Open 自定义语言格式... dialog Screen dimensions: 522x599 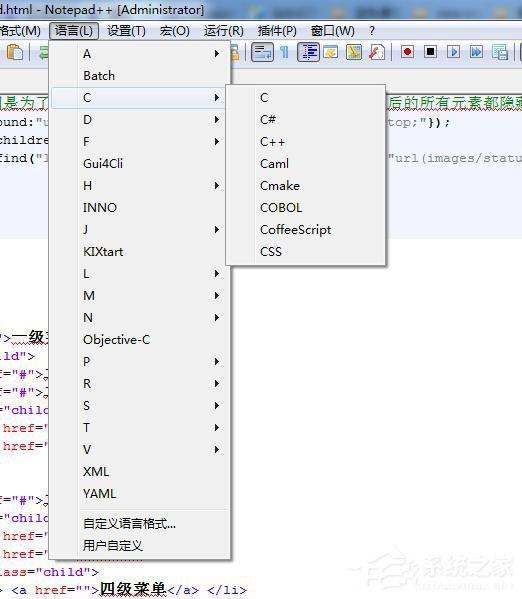pyautogui.click(x=140, y=523)
